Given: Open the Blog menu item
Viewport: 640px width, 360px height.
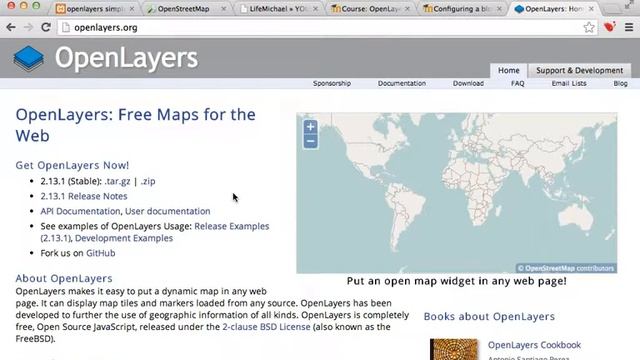Looking at the screenshot, I should click(x=620, y=83).
